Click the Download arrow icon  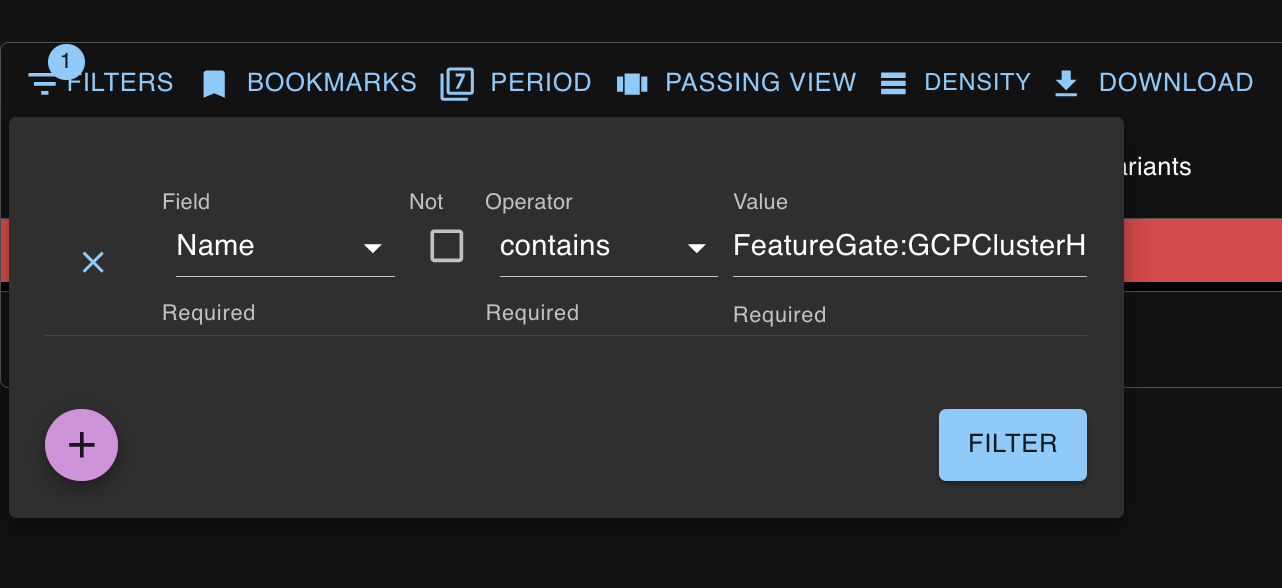[1066, 84]
